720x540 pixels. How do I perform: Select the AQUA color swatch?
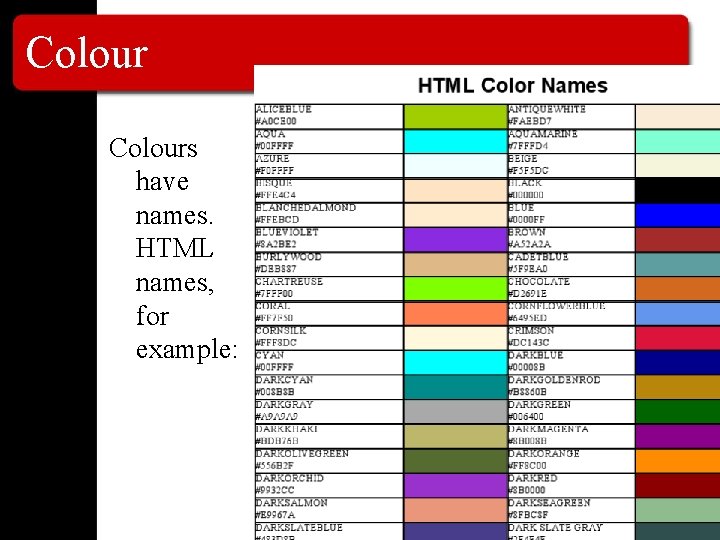coord(456,141)
